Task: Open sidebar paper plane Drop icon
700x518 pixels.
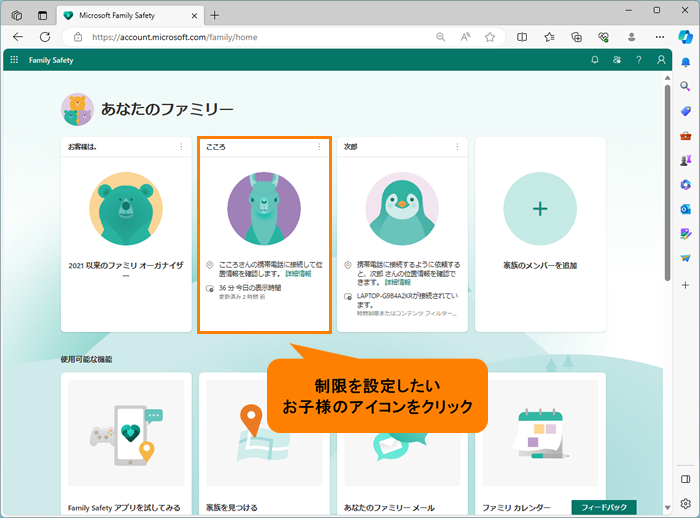Action: tap(685, 258)
